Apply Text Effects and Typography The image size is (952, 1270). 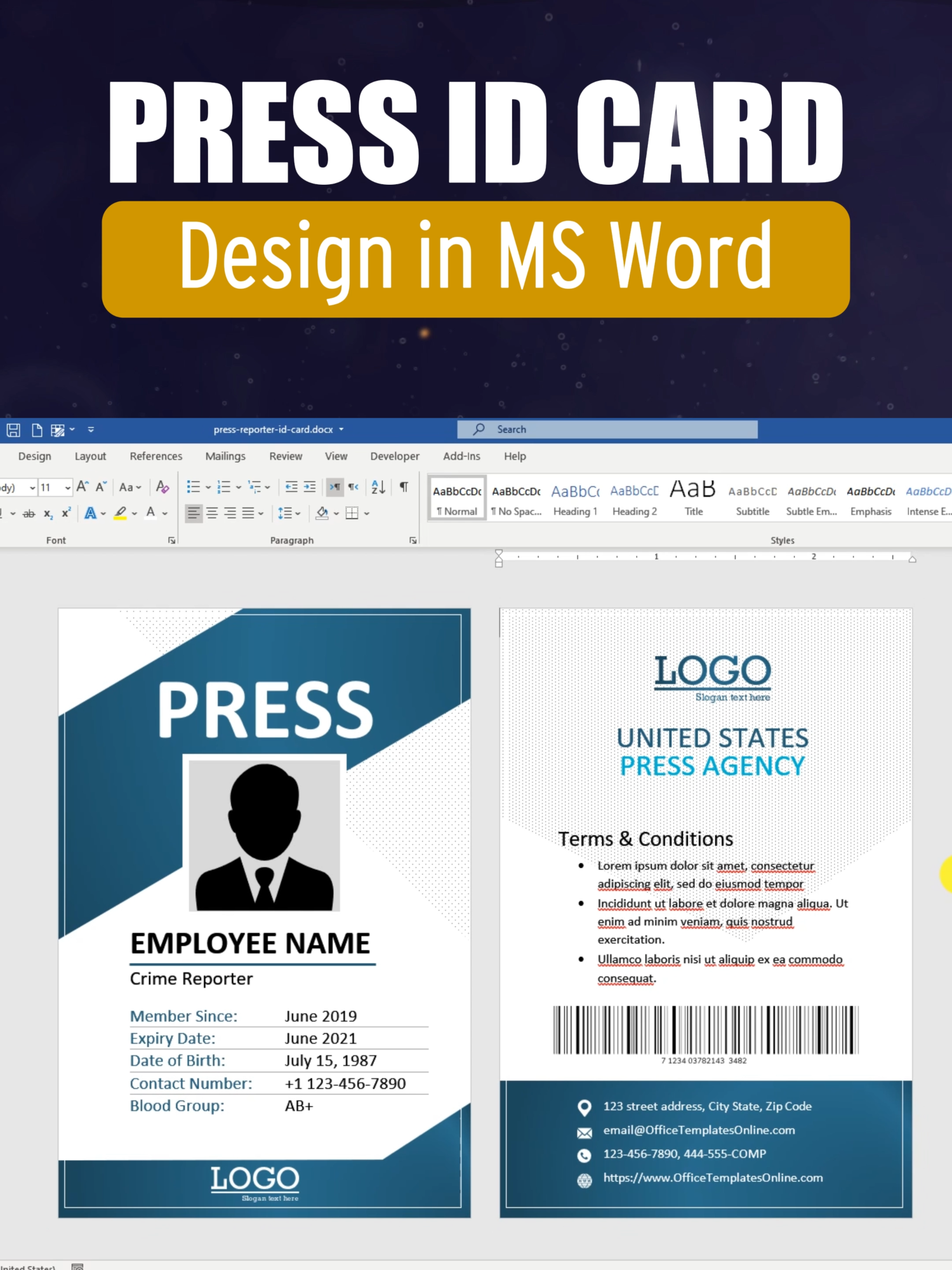91,513
